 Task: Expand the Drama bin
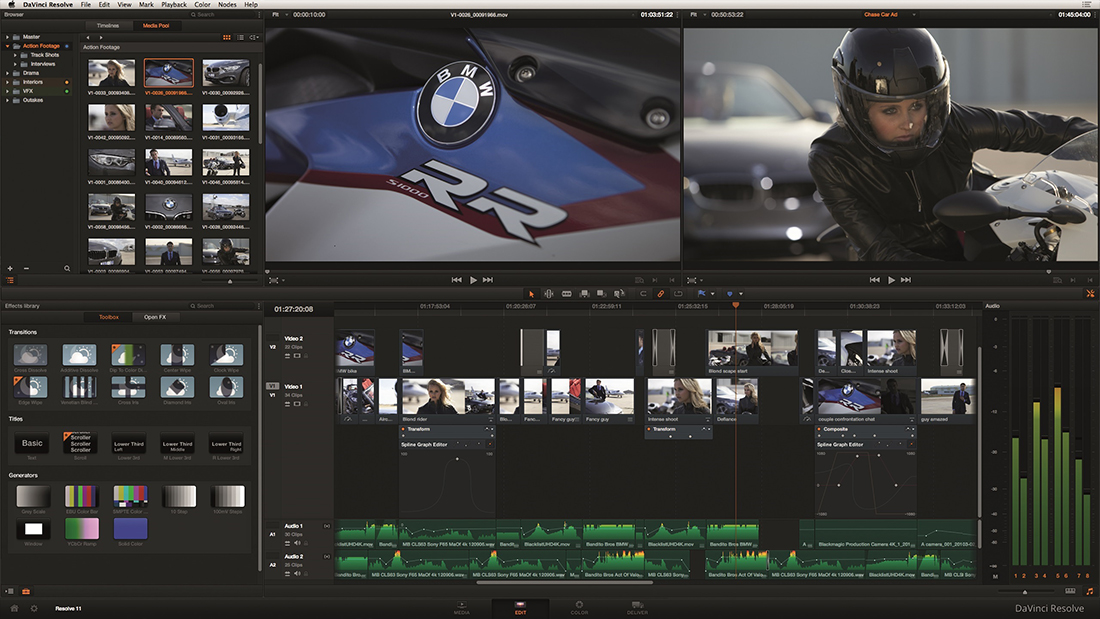tap(8, 73)
